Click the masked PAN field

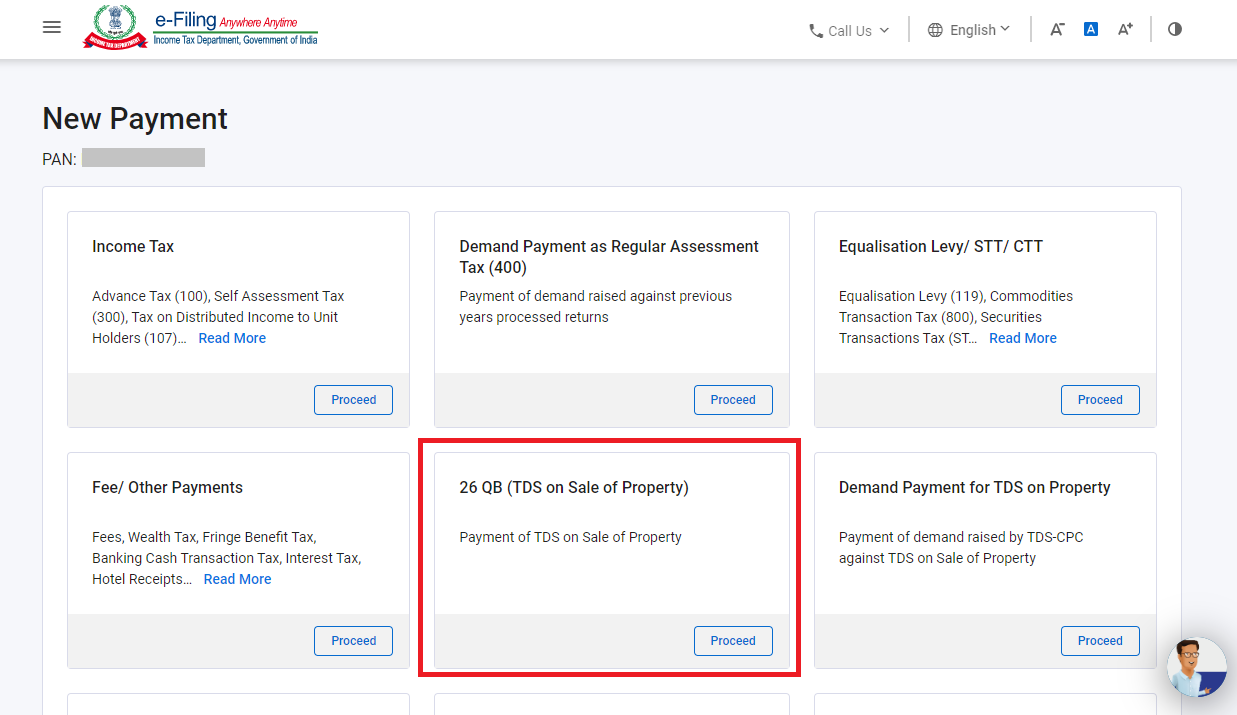pyautogui.click(x=143, y=157)
